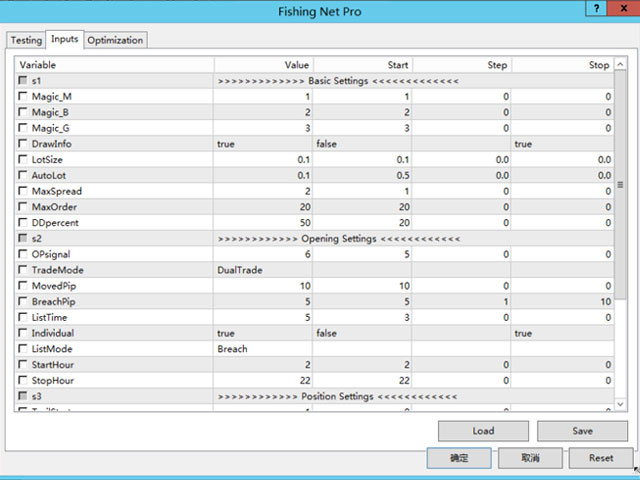Click the Value column header
Screen dimensions: 640x480
263,65
